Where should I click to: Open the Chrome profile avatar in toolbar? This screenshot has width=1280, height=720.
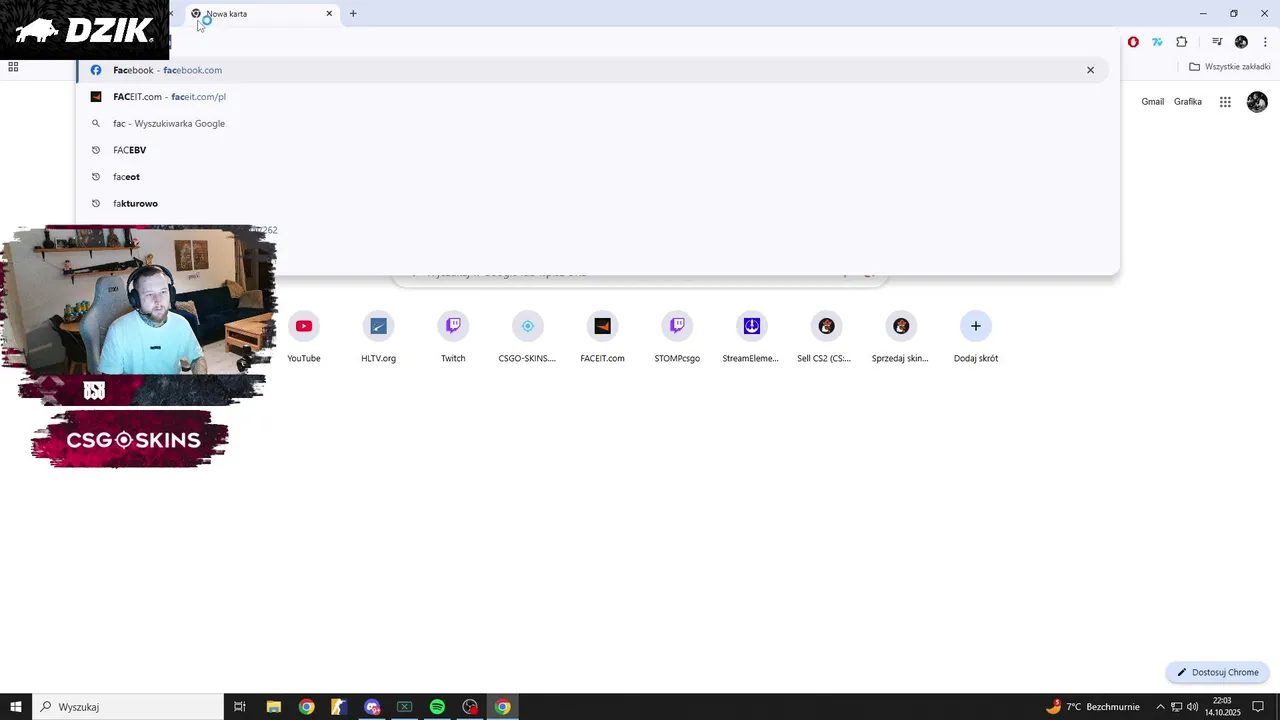tap(1241, 42)
